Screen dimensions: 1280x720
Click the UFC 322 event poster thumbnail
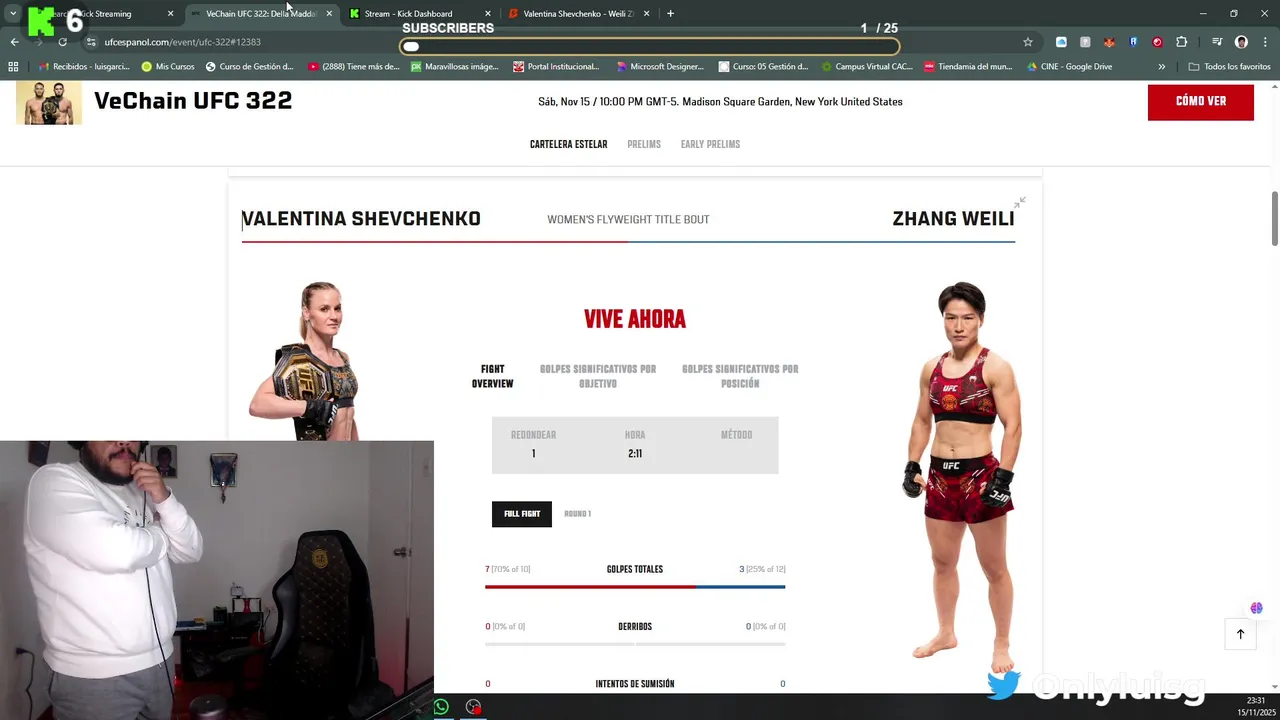[x=49, y=103]
